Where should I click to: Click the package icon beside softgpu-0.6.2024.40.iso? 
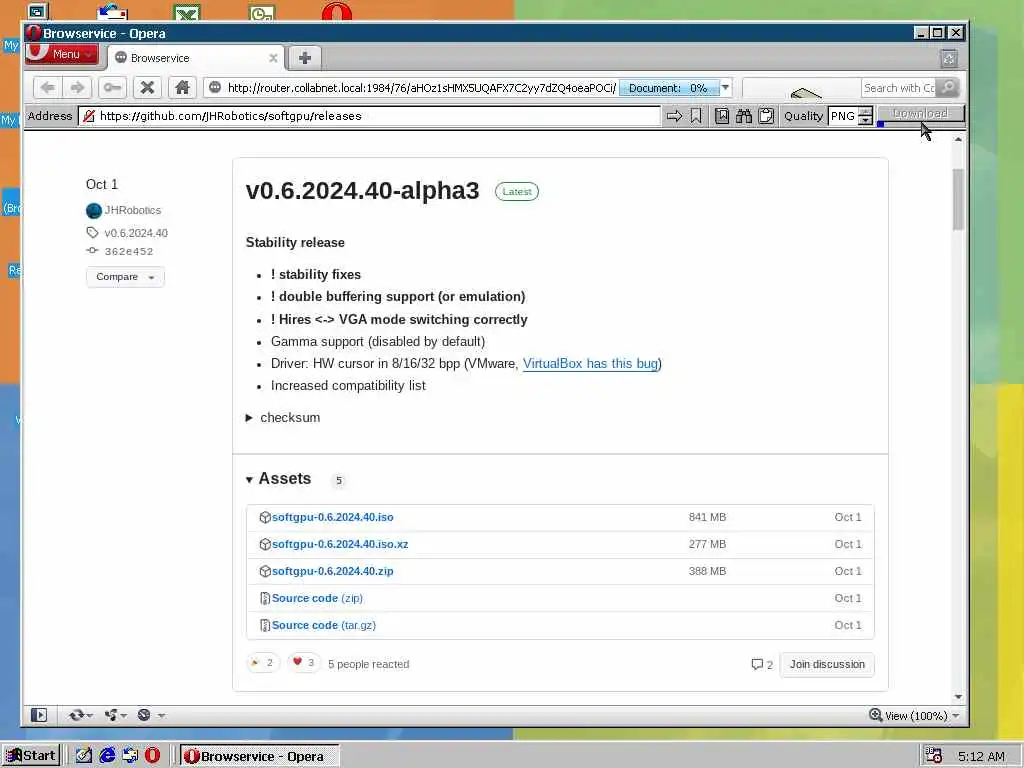tap(264, 517)
